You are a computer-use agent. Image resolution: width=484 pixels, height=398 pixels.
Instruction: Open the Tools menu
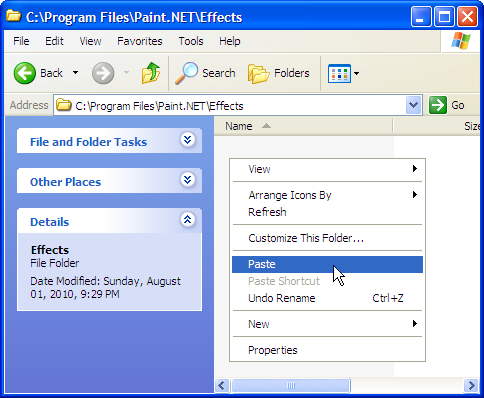click(x=191, y=41)
